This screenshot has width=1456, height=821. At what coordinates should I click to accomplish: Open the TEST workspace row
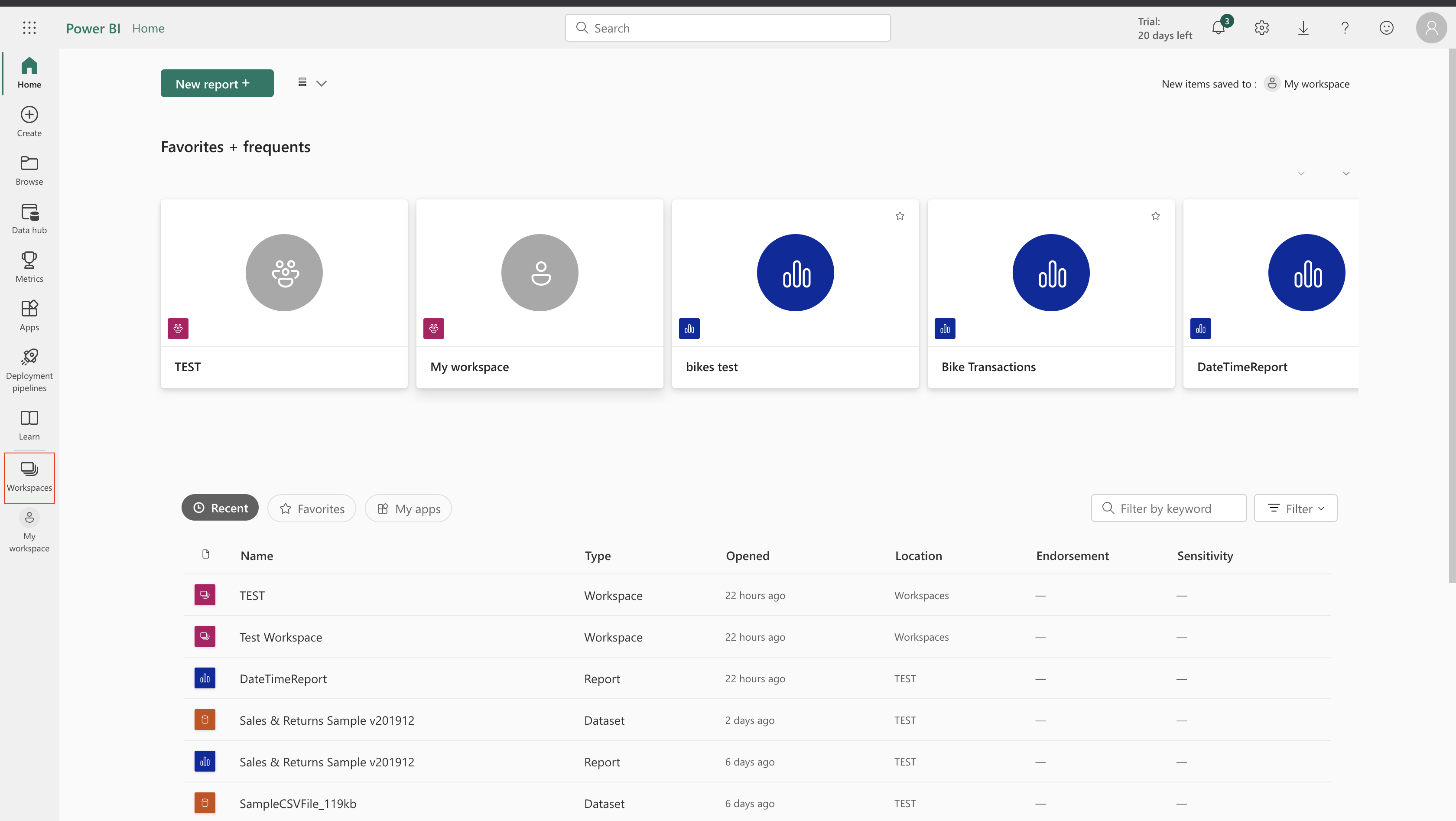tap(757, 595)
